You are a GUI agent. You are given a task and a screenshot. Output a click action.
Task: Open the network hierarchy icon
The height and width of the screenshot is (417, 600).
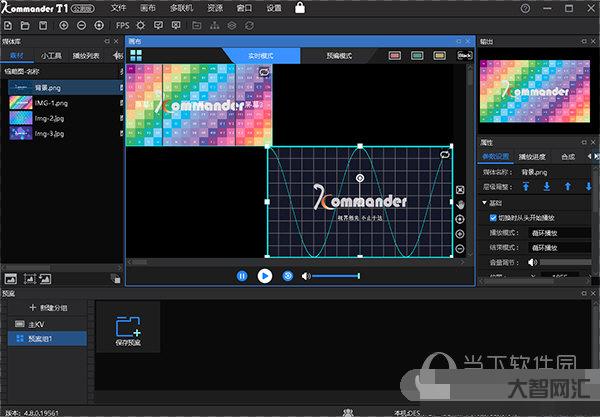[215, 26]
